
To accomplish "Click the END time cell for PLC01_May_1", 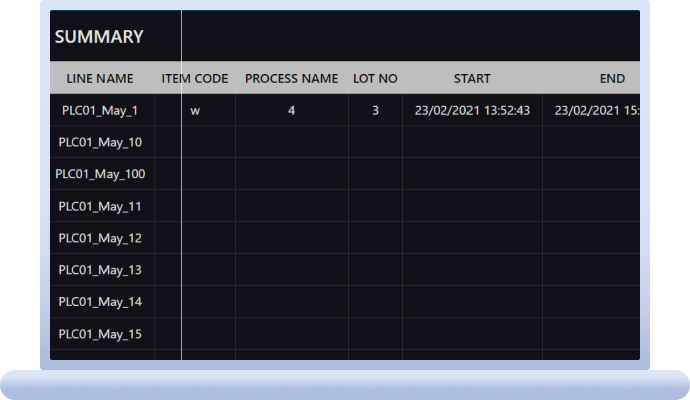I will [x=596, y=110].
